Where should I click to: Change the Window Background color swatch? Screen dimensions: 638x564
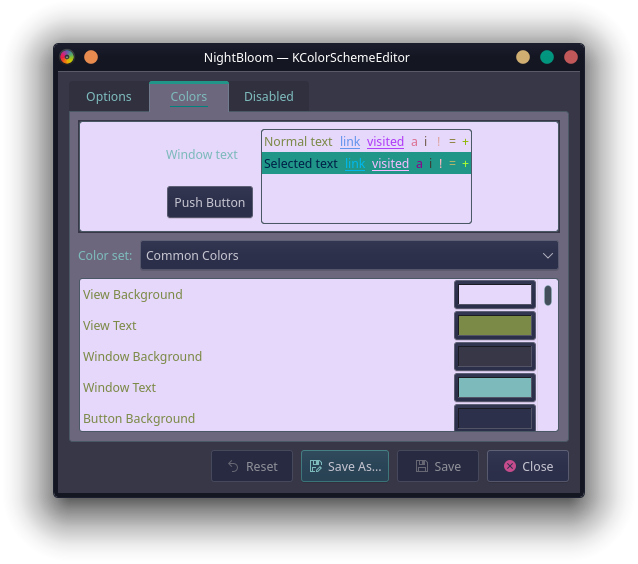pos(495,356)
